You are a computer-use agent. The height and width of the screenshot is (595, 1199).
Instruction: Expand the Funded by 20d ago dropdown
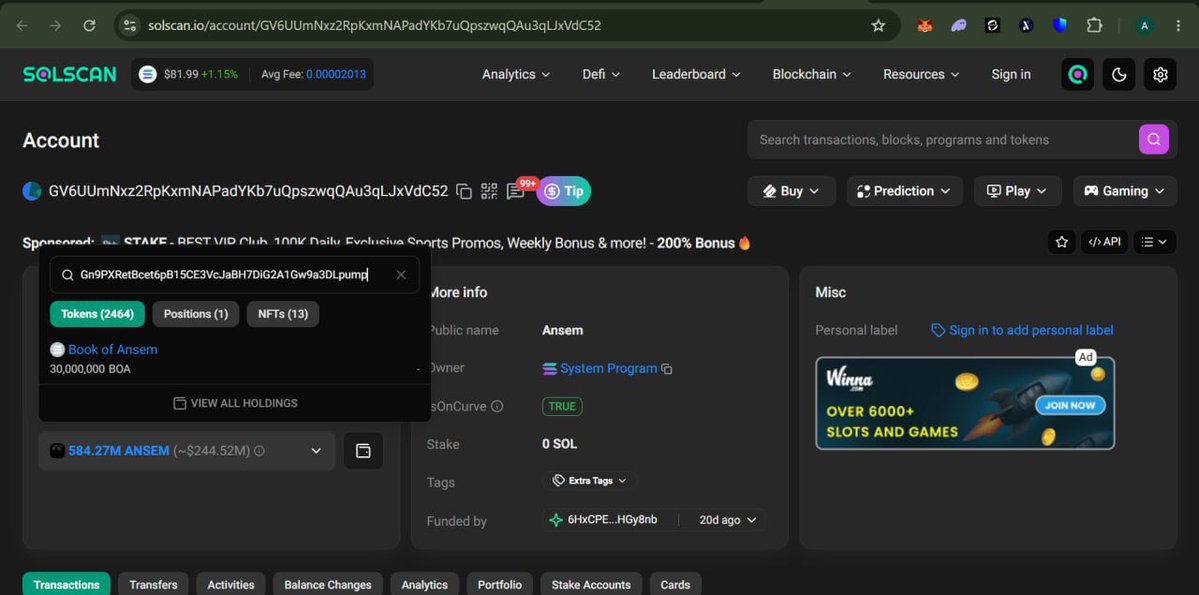(x=729, y=520)
